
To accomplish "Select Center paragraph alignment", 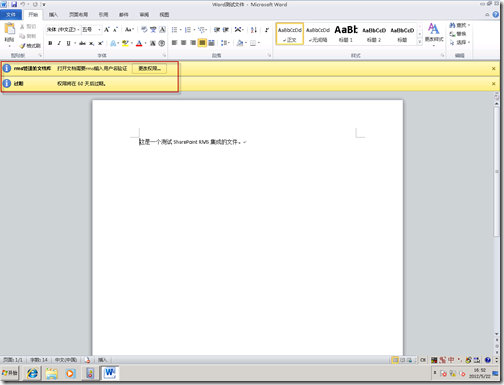I will [183, 43].
